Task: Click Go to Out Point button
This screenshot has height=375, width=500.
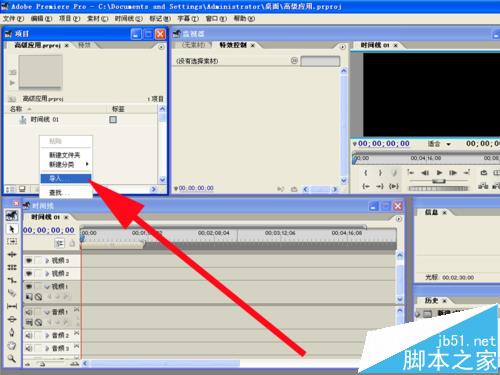Action: click(x=380, y=186)
